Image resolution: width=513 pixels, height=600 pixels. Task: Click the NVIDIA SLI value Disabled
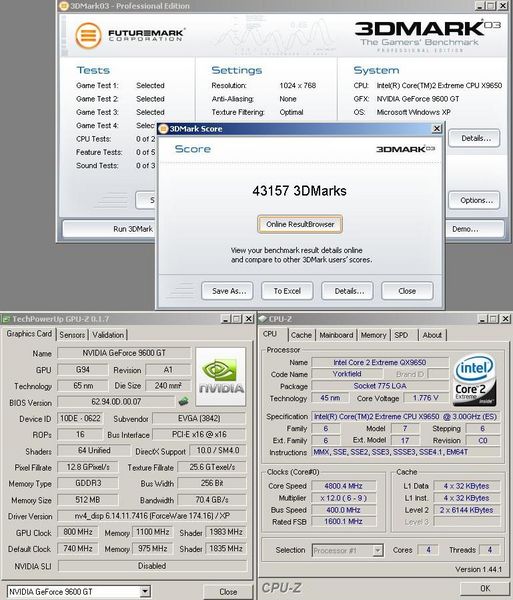tap(152, 566)
